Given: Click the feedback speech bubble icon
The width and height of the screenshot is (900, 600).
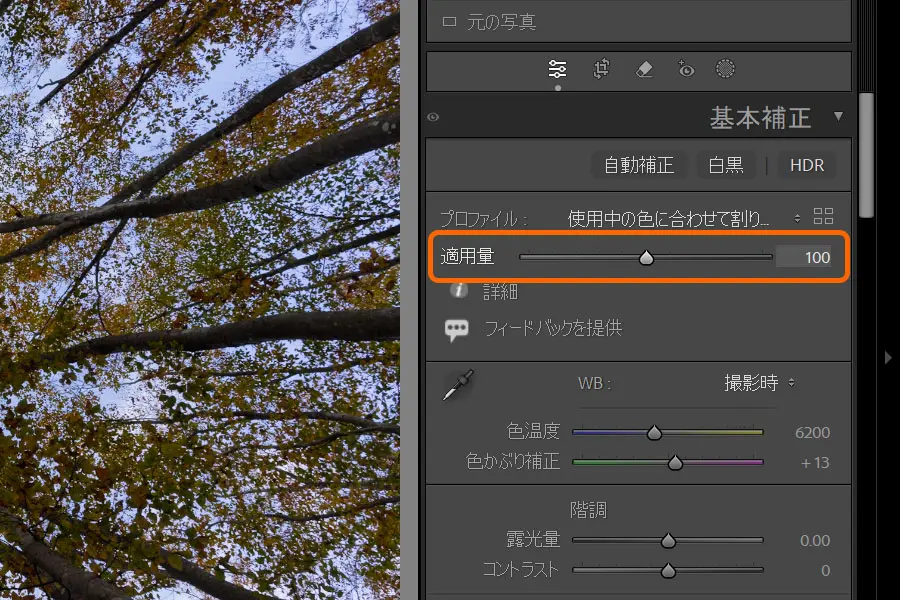Looking at the screenshot, I should tap(457, 330).
